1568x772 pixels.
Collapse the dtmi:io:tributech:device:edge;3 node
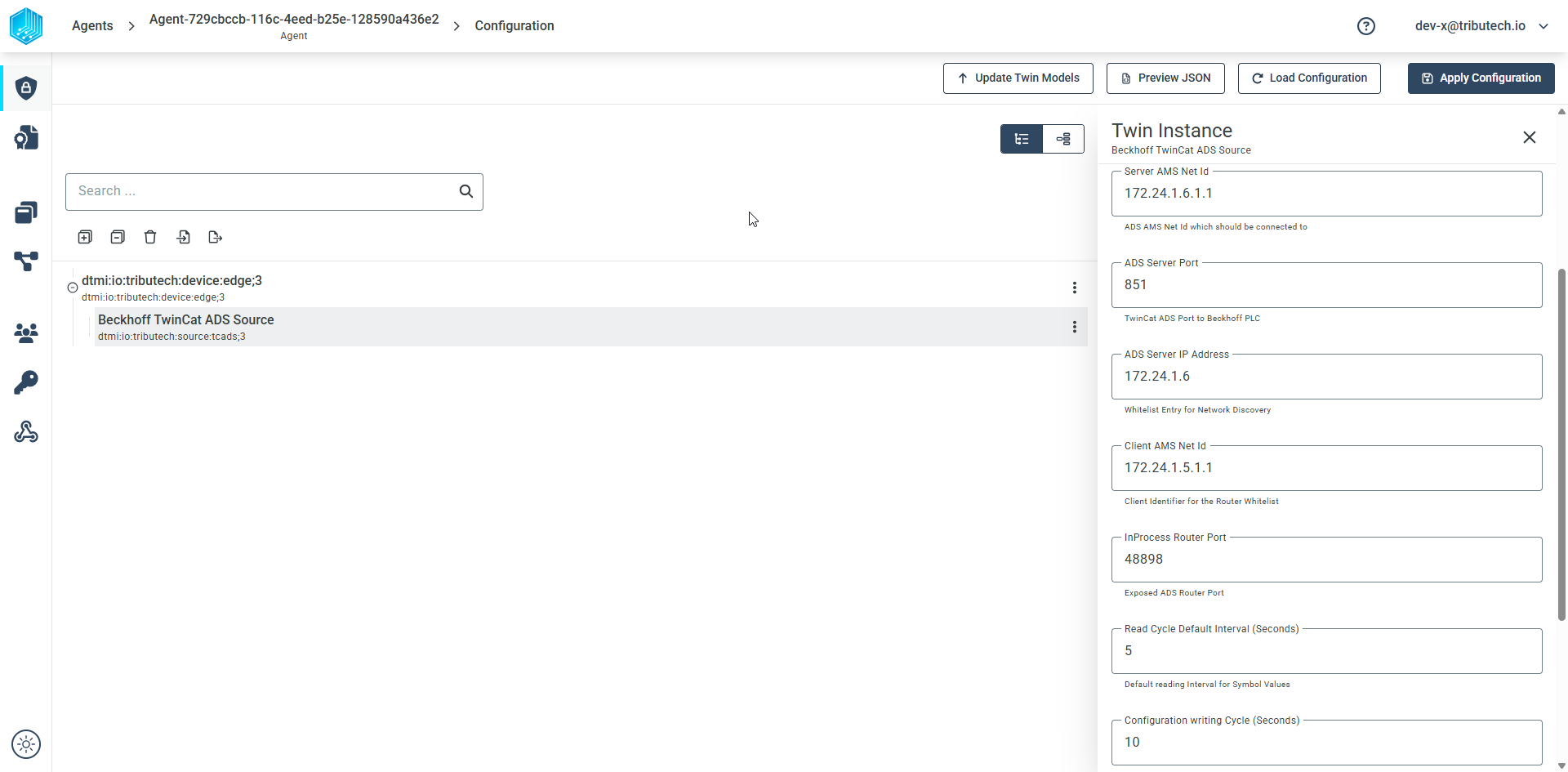click(73, 288)
